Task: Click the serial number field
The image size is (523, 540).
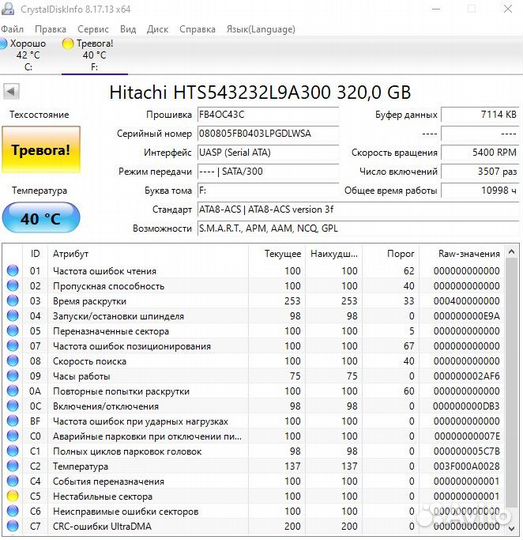Action: (268, 134)
